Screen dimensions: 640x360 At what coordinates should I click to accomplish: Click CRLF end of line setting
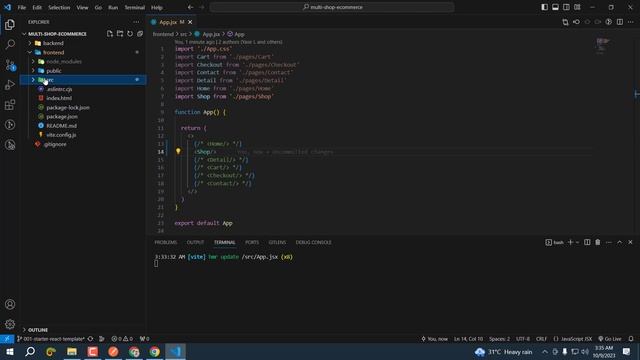tap(541, 339)
